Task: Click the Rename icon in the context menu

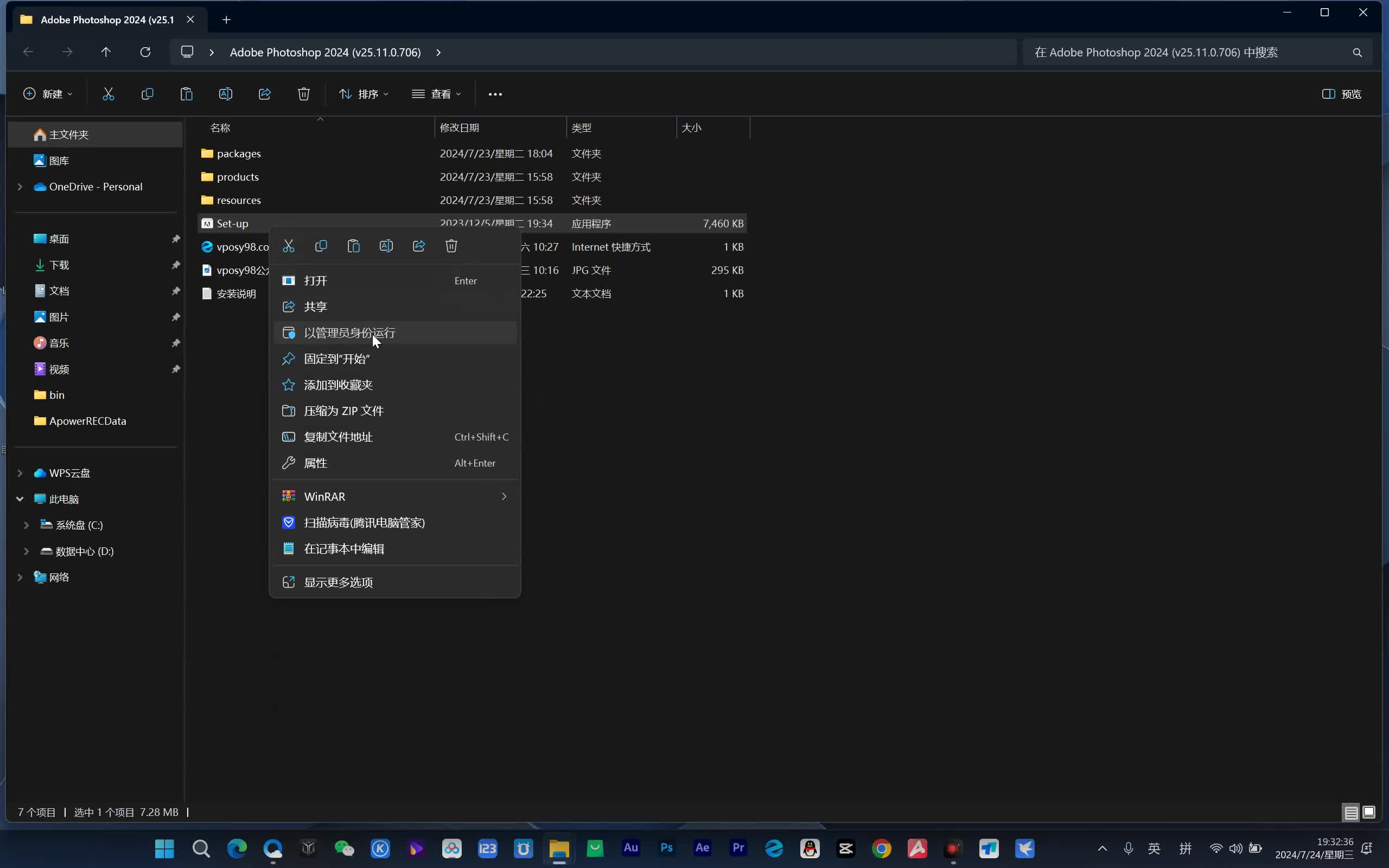Action: (x=386, y=246)
